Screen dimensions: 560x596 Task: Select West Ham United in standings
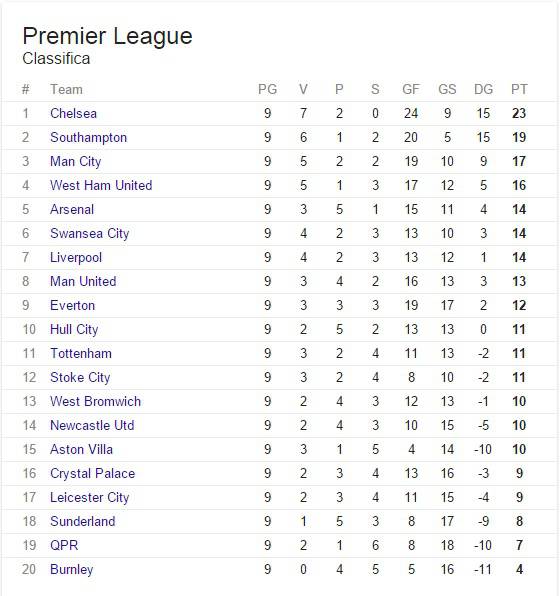pos(101,185)
